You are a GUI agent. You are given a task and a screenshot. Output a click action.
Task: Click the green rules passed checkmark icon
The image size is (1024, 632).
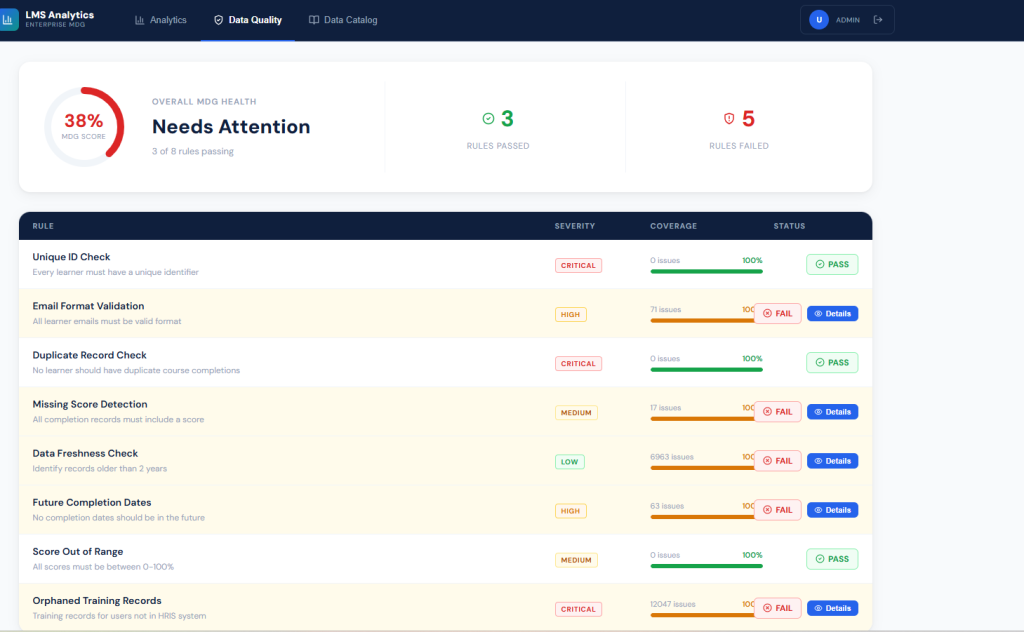[488, 119]
